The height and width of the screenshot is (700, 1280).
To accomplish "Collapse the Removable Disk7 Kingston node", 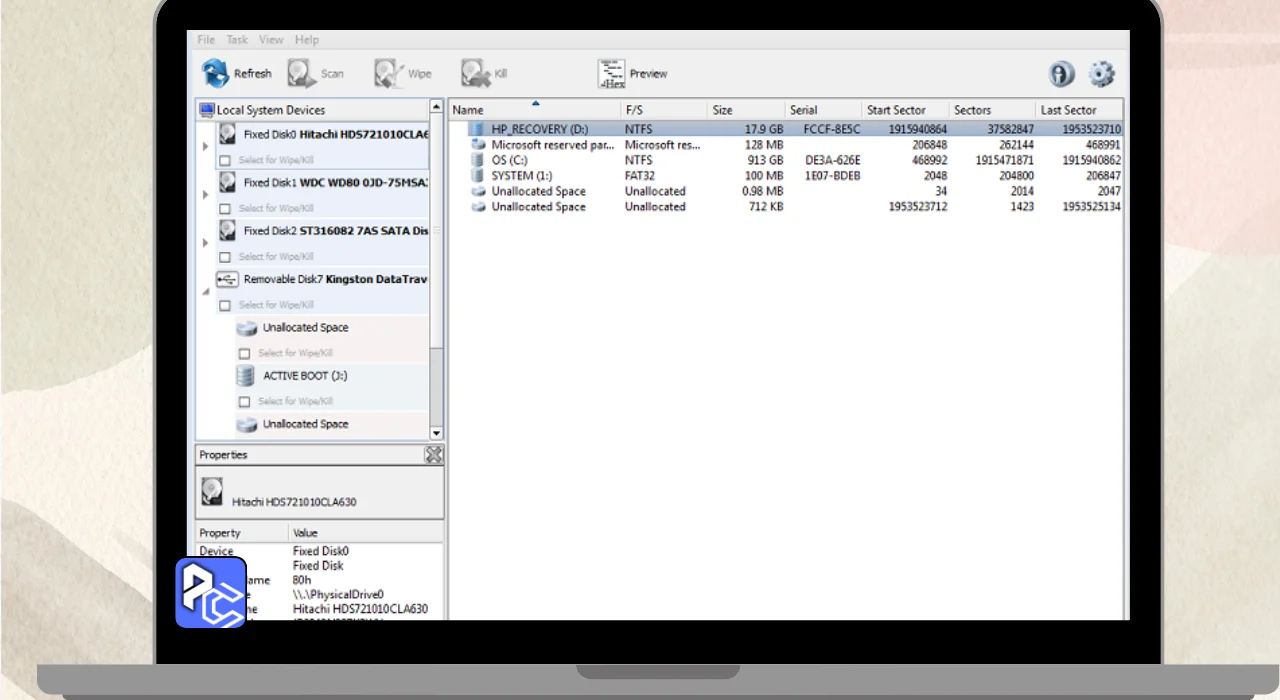I will tap(206, 291).
